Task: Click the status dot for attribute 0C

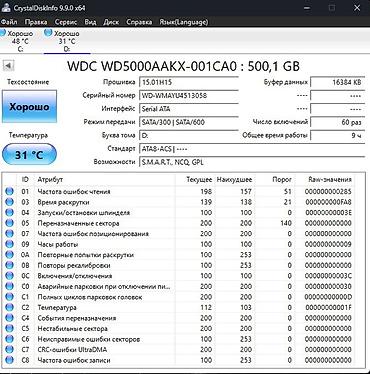Action: 9,276
